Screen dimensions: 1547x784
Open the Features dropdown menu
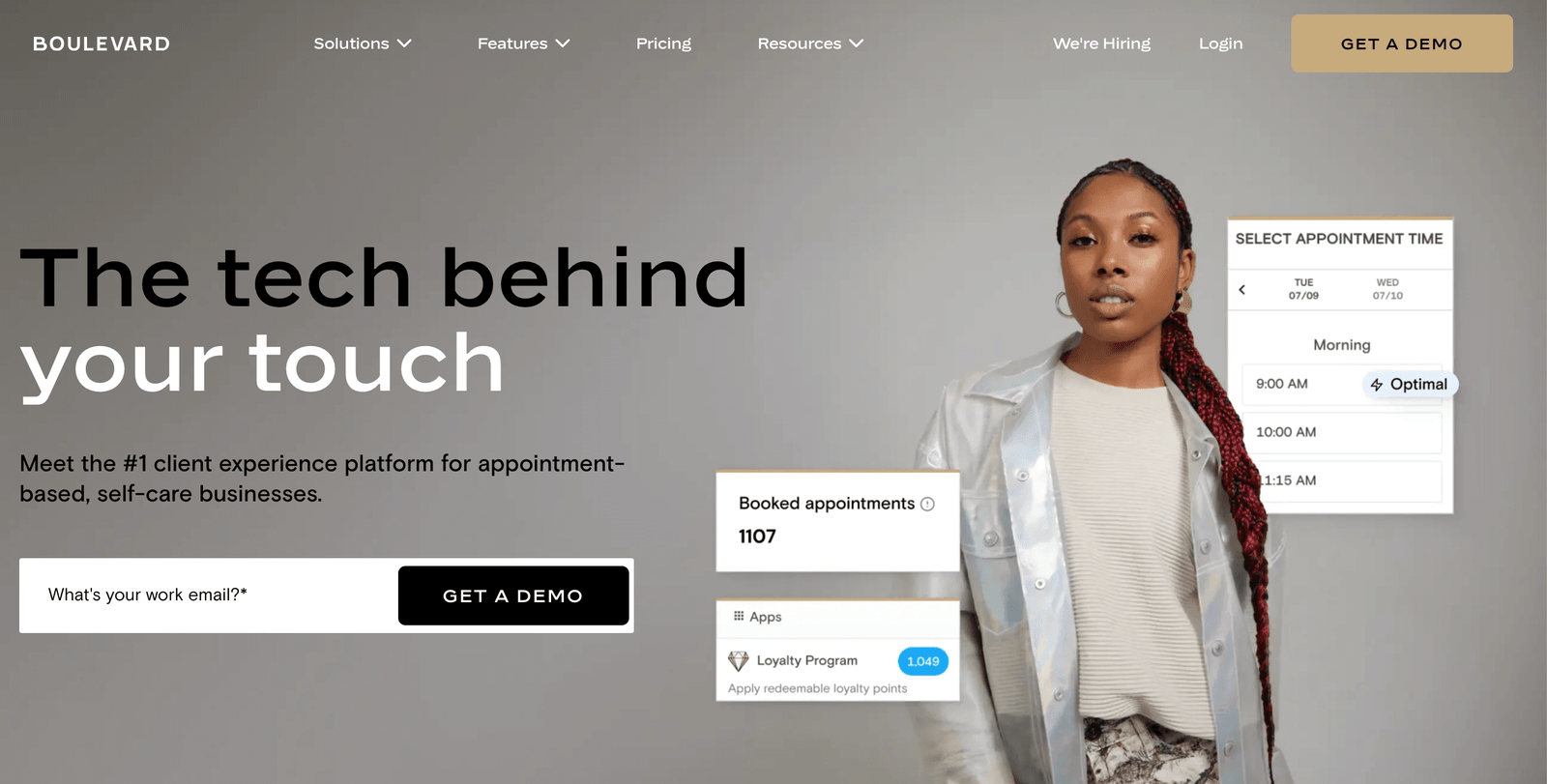click(x=523, y=44)
